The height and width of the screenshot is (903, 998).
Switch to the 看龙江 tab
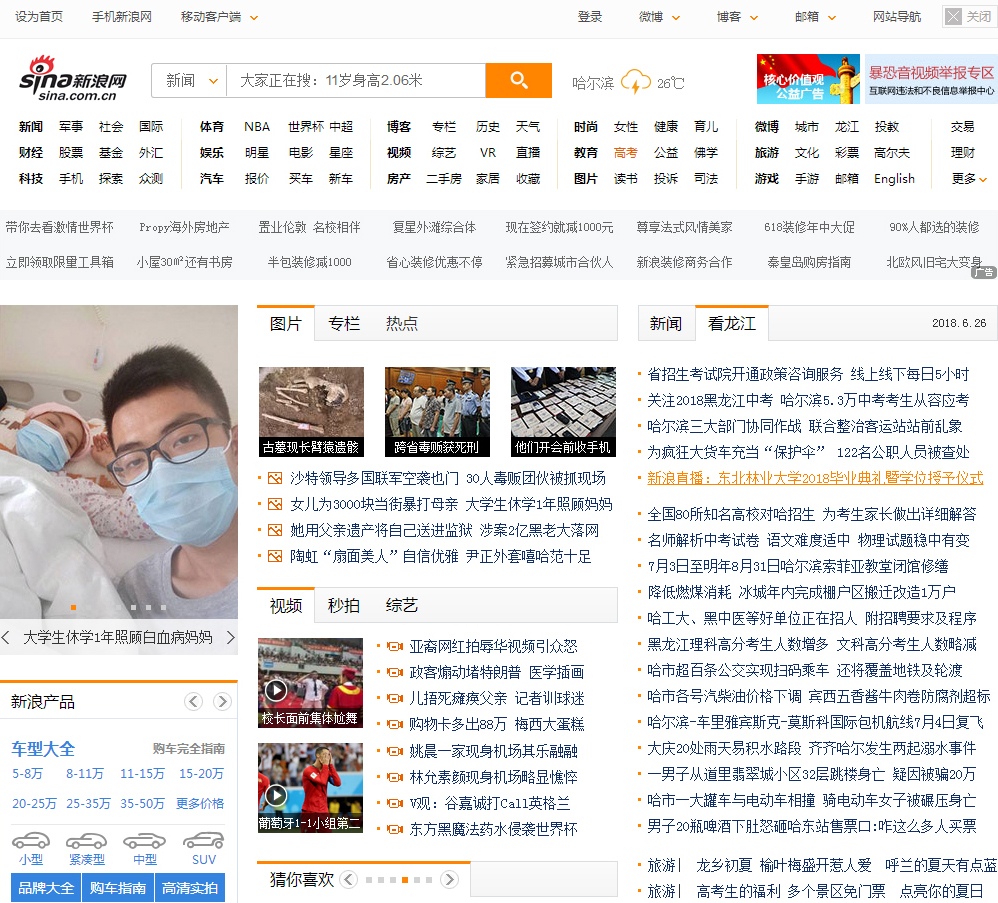731,324
